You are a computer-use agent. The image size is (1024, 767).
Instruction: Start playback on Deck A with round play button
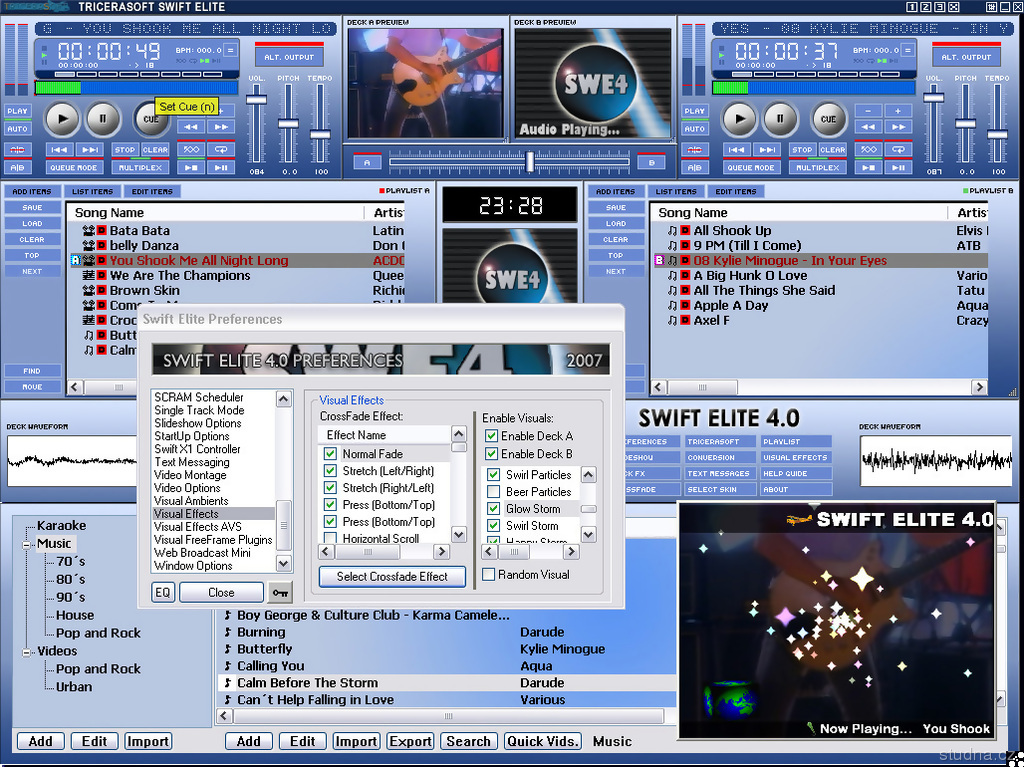click(x=62, y=119)
